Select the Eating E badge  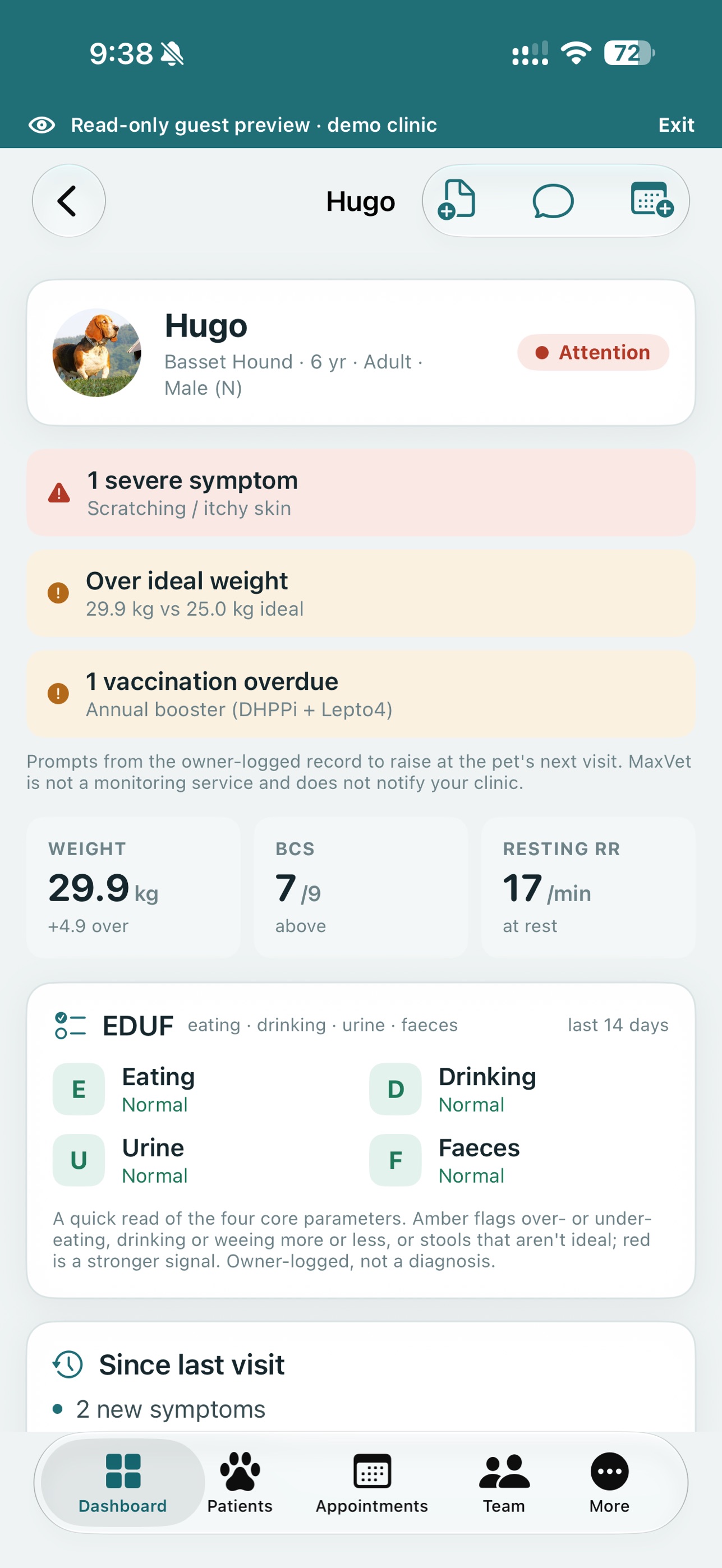tap(79, 1089)
